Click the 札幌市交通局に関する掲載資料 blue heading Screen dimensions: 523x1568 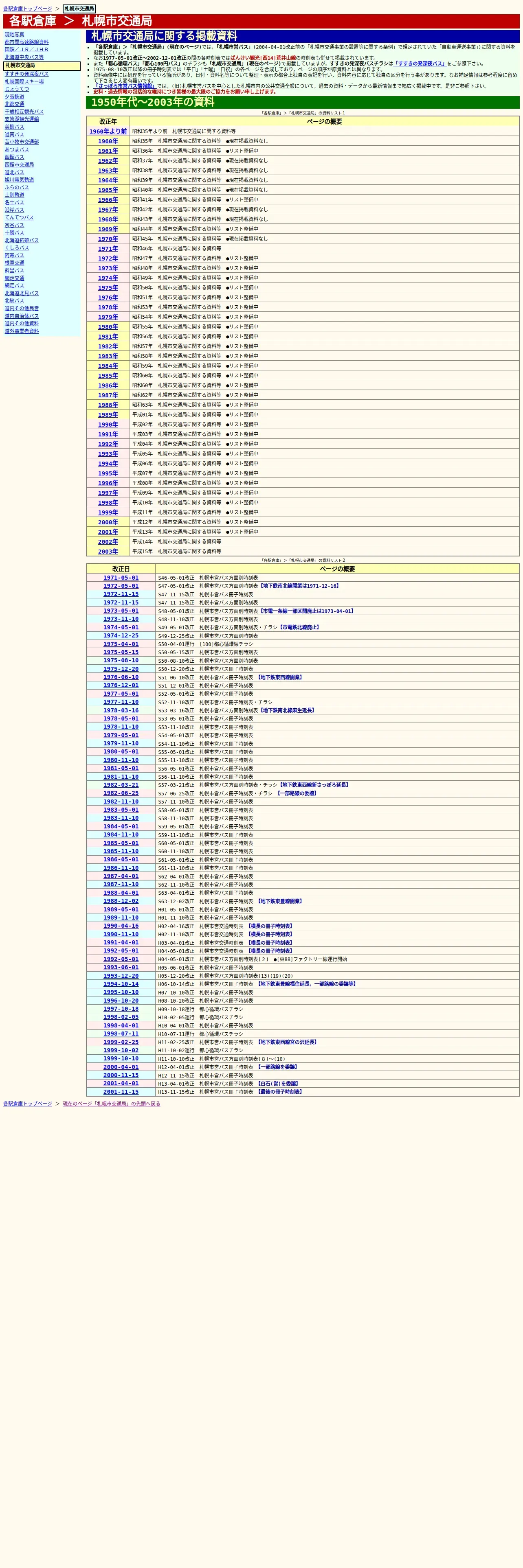303,37
